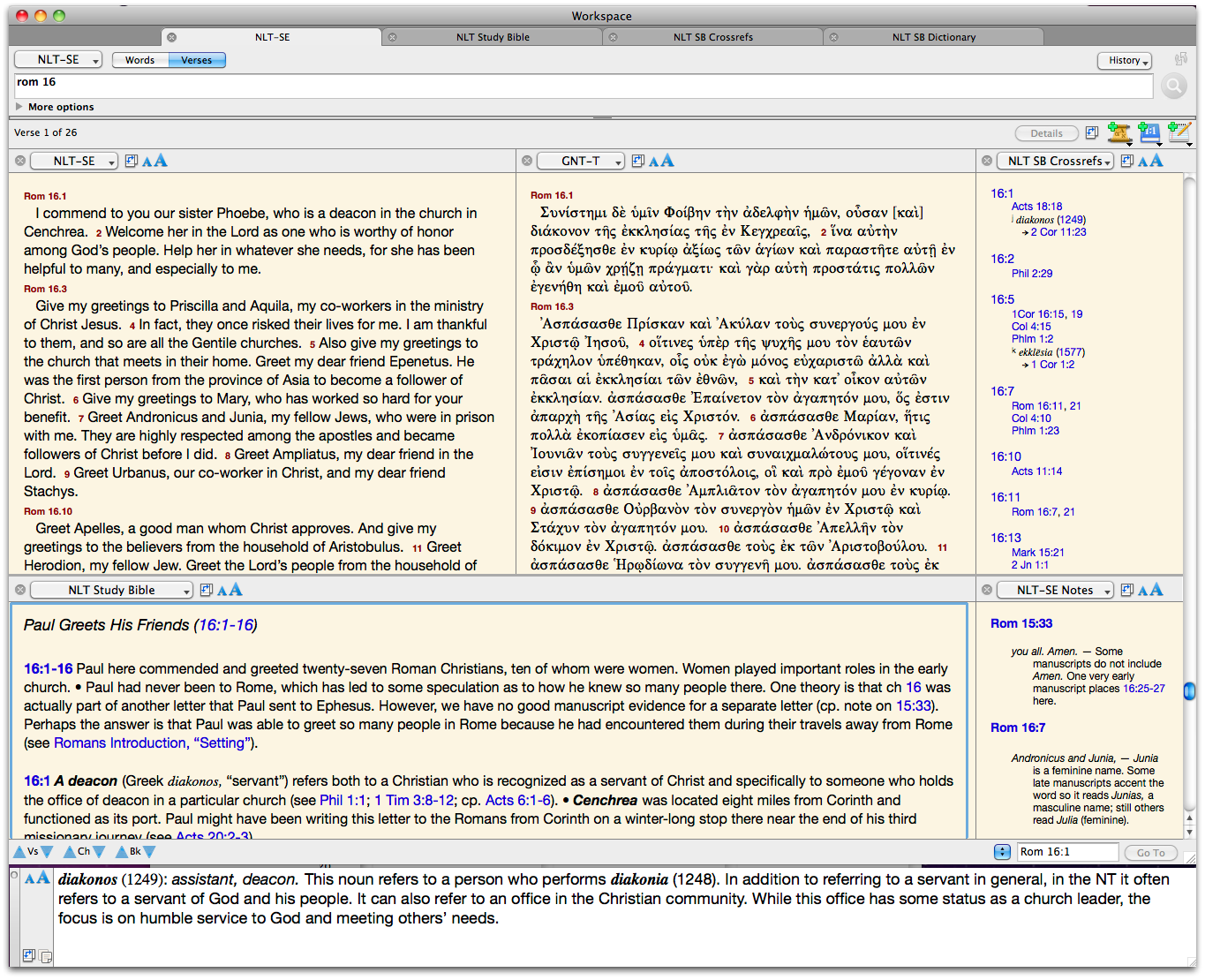Open the Romans Introduction, "Setting" link

tap(153, 743)
